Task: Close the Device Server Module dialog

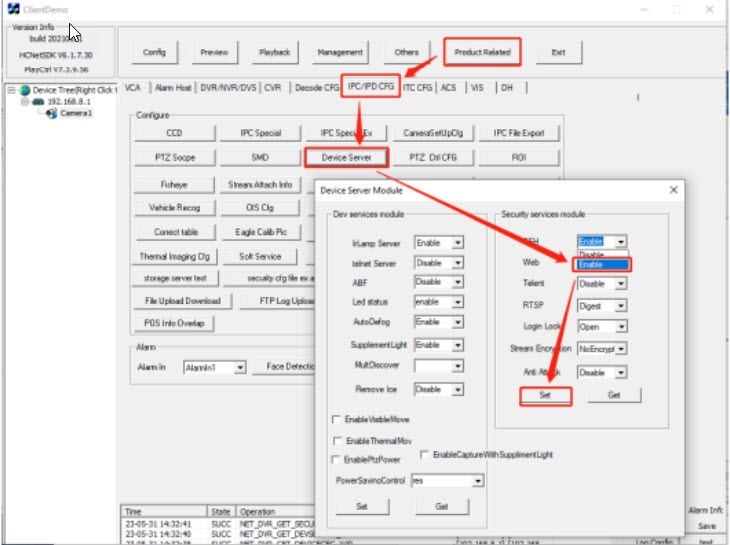Action: tap(673, 190)
